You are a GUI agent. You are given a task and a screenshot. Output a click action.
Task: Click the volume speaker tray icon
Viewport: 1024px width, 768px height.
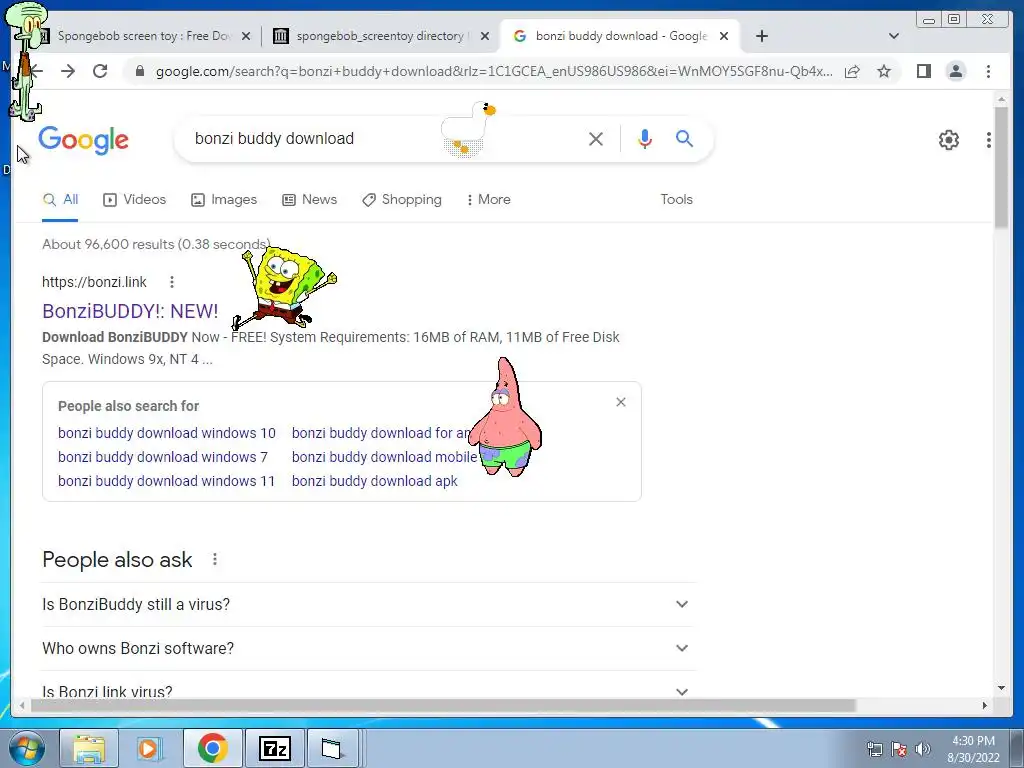pyautogui.click(x=923, y=749)
